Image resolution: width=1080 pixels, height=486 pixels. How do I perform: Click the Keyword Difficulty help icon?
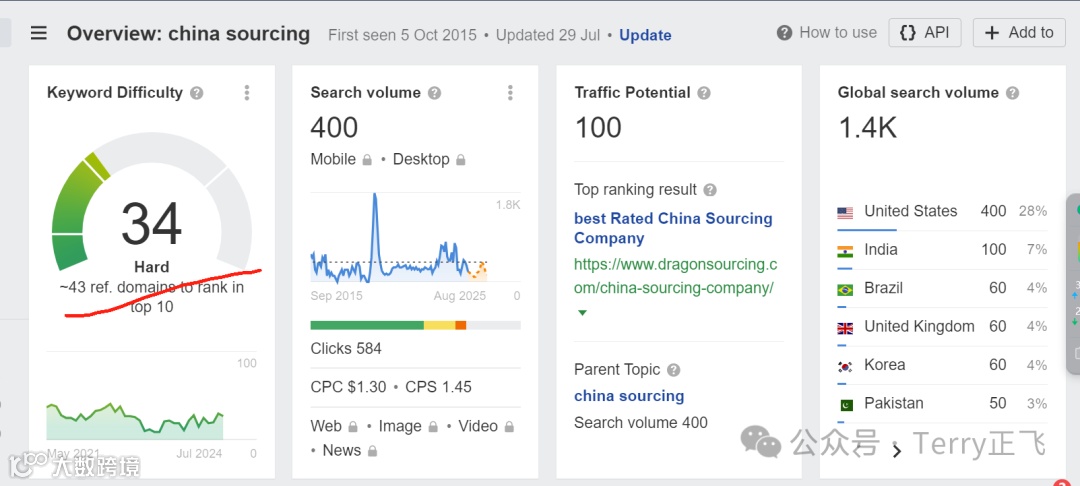(197, 93)
